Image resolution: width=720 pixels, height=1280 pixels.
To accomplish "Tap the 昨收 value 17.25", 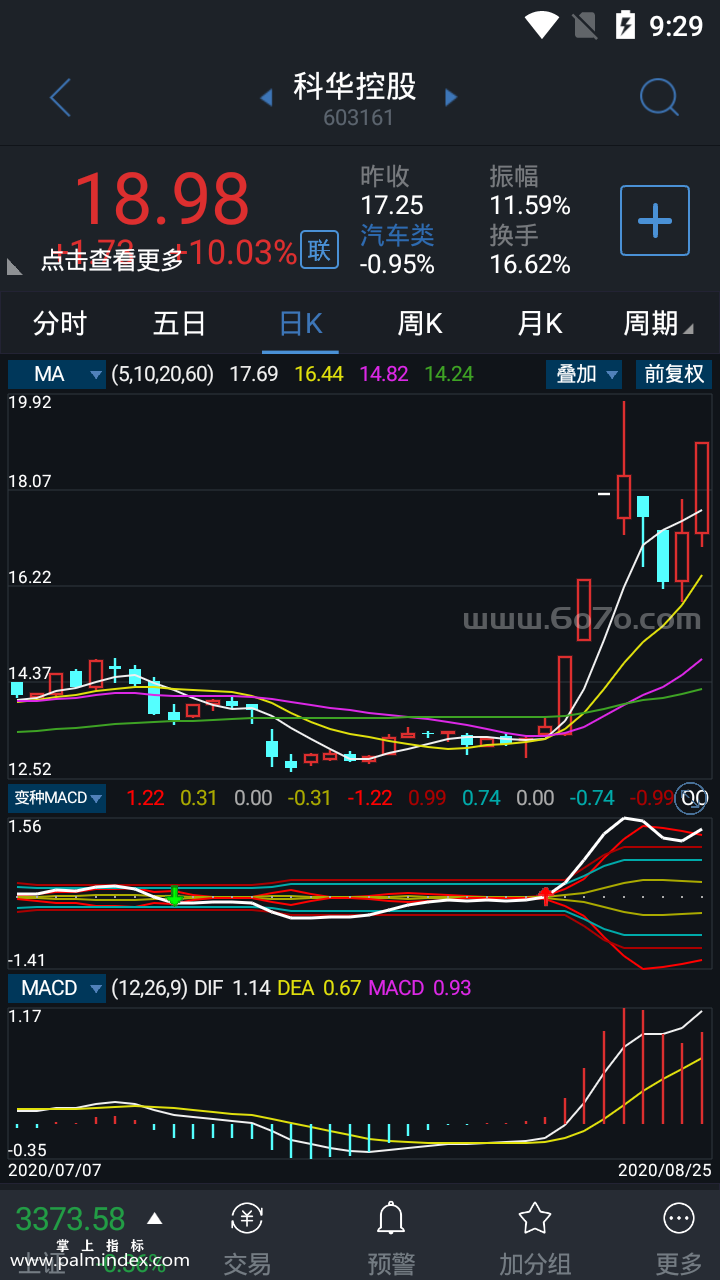I will point(392,206).
